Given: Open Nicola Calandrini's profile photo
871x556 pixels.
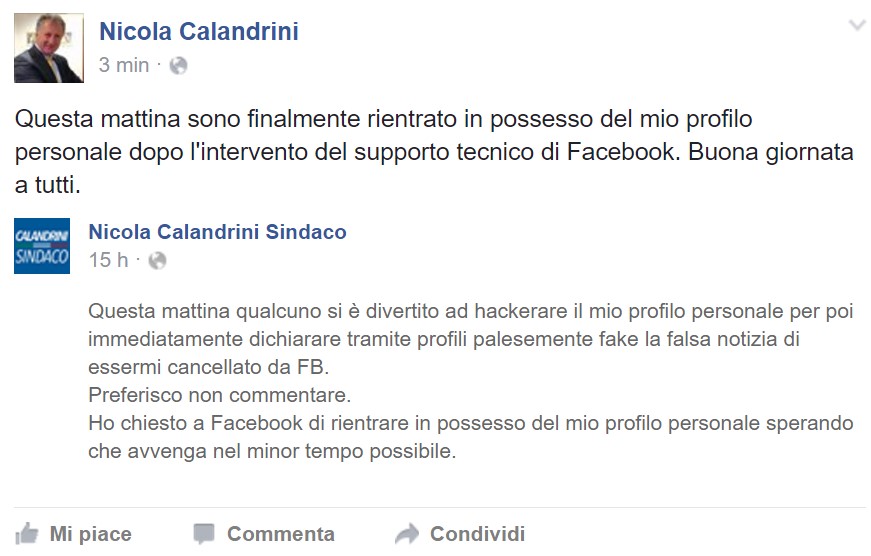Looking at the screenshot, I should (49, 48).
